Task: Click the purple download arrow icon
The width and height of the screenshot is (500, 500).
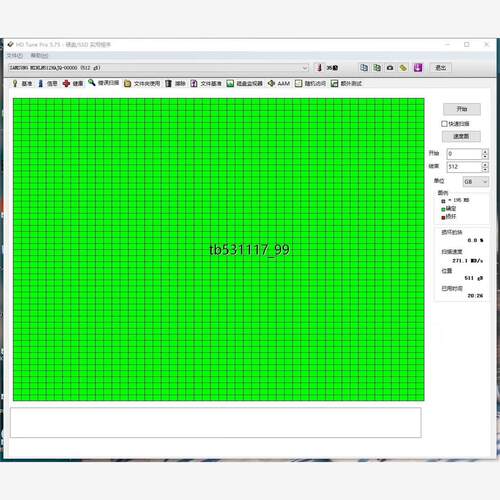Action: tap(418, 68)
